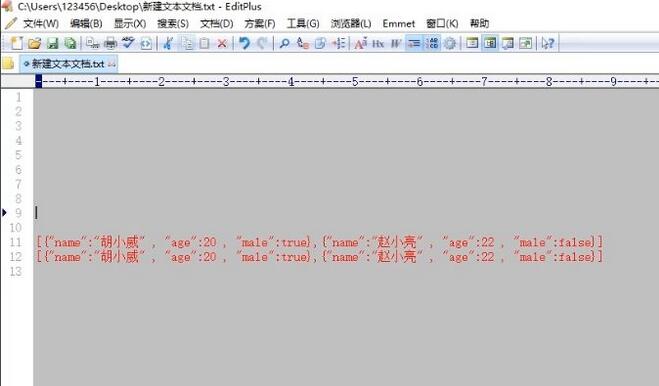Save the file with the Save icon
Screen dimensions: 659x386
[53, 43]
